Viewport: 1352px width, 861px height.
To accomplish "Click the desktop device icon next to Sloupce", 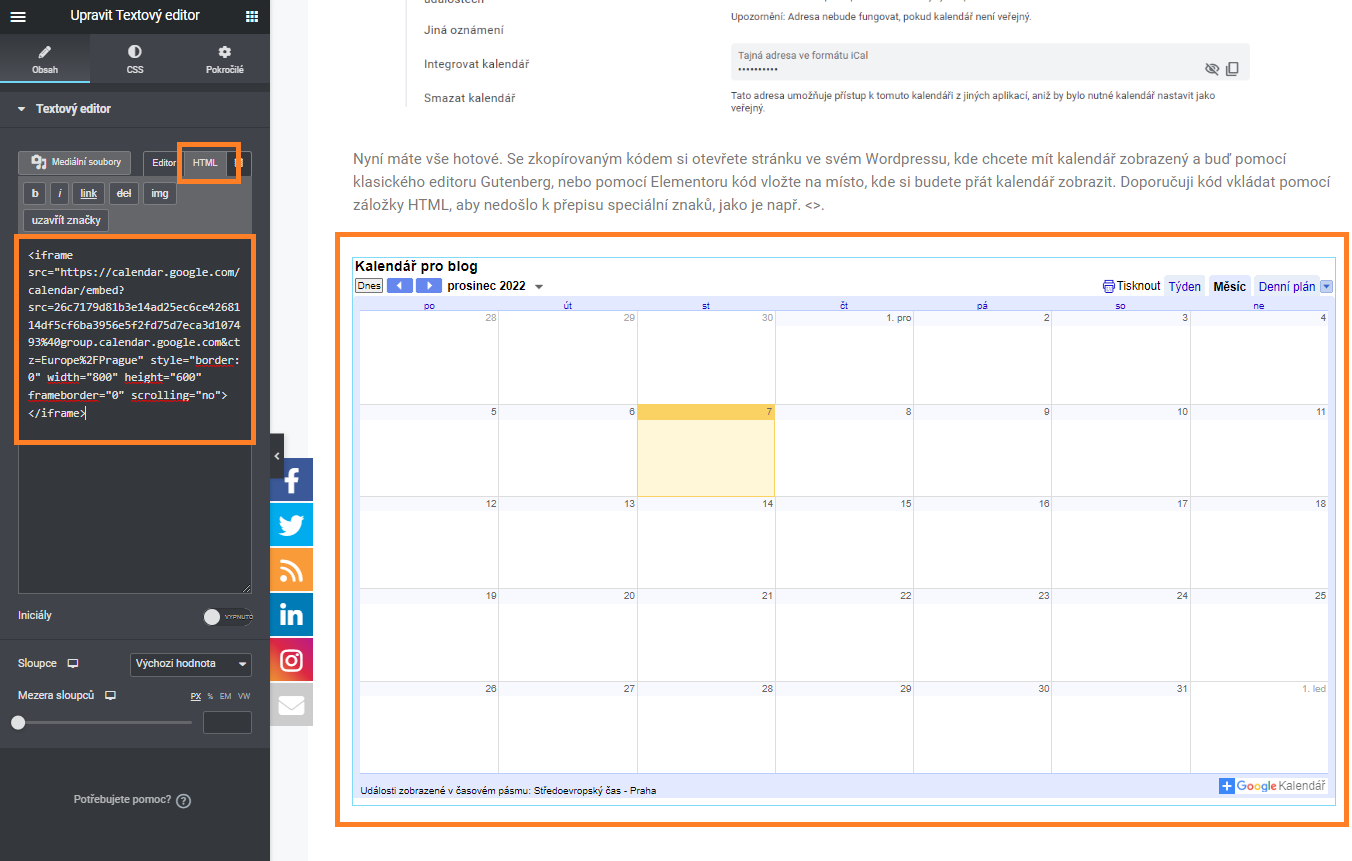I will 72,664.
